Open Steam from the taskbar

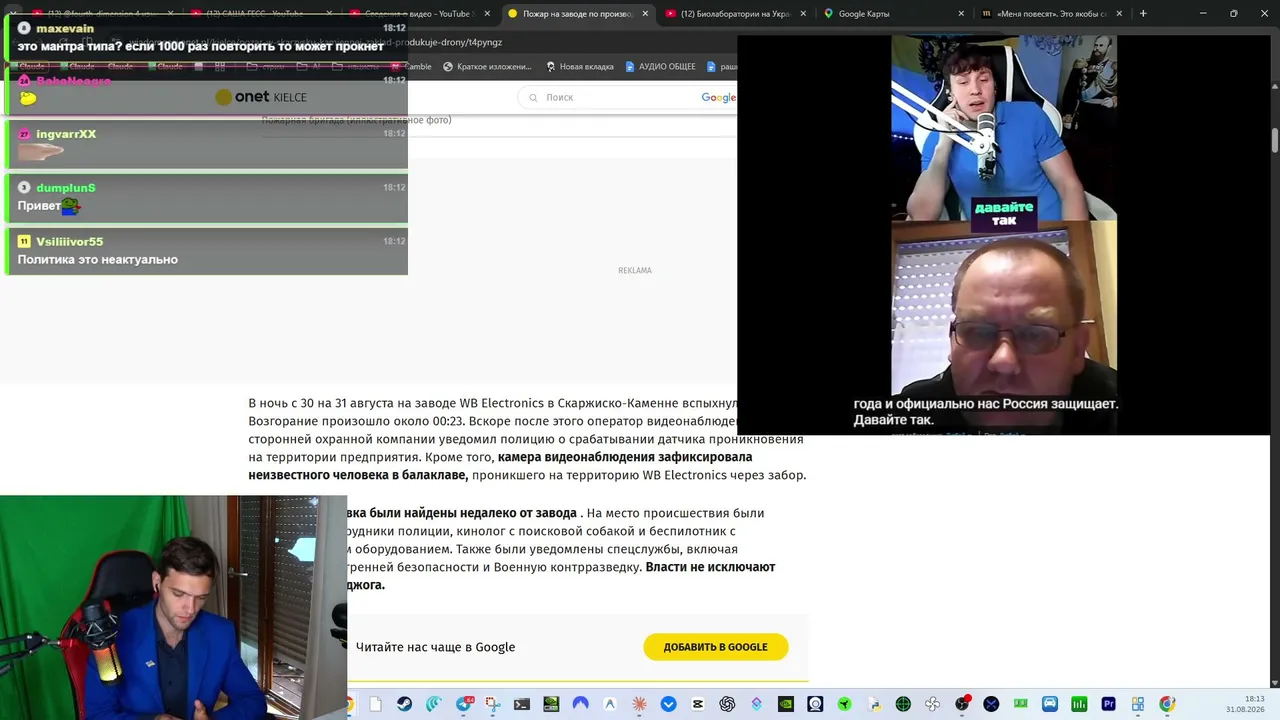tap(404, 704)
